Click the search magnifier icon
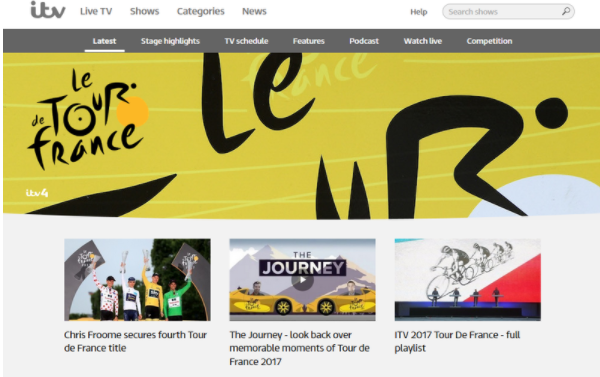600x377 pixels. [x=566, y=11]
